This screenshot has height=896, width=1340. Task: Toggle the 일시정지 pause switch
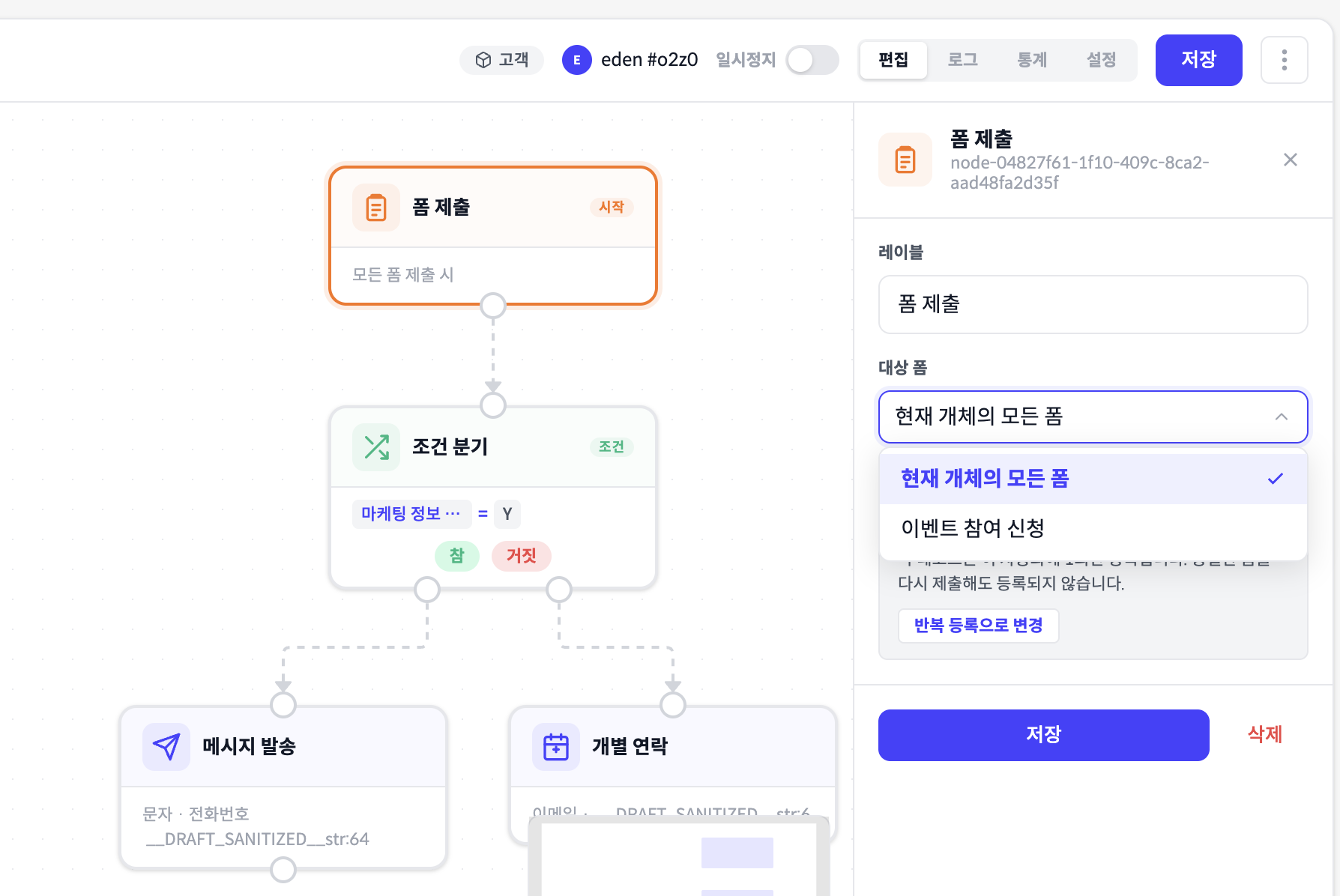(812, 60)
